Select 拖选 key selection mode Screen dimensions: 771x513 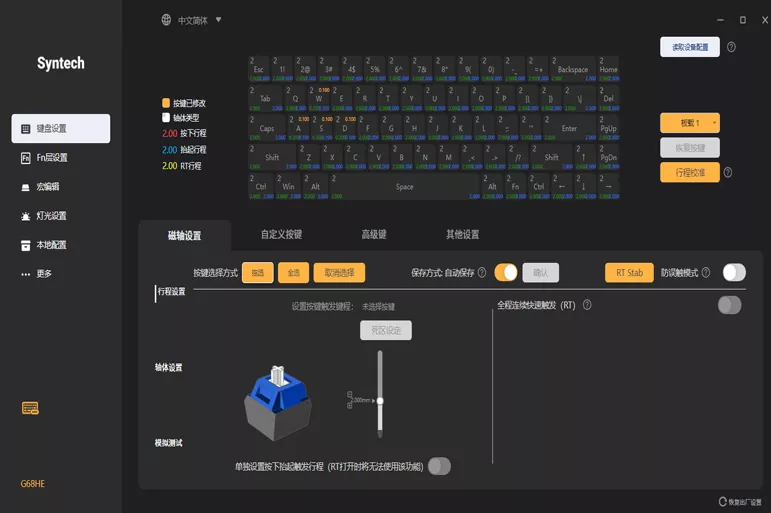tap(258, 272)
